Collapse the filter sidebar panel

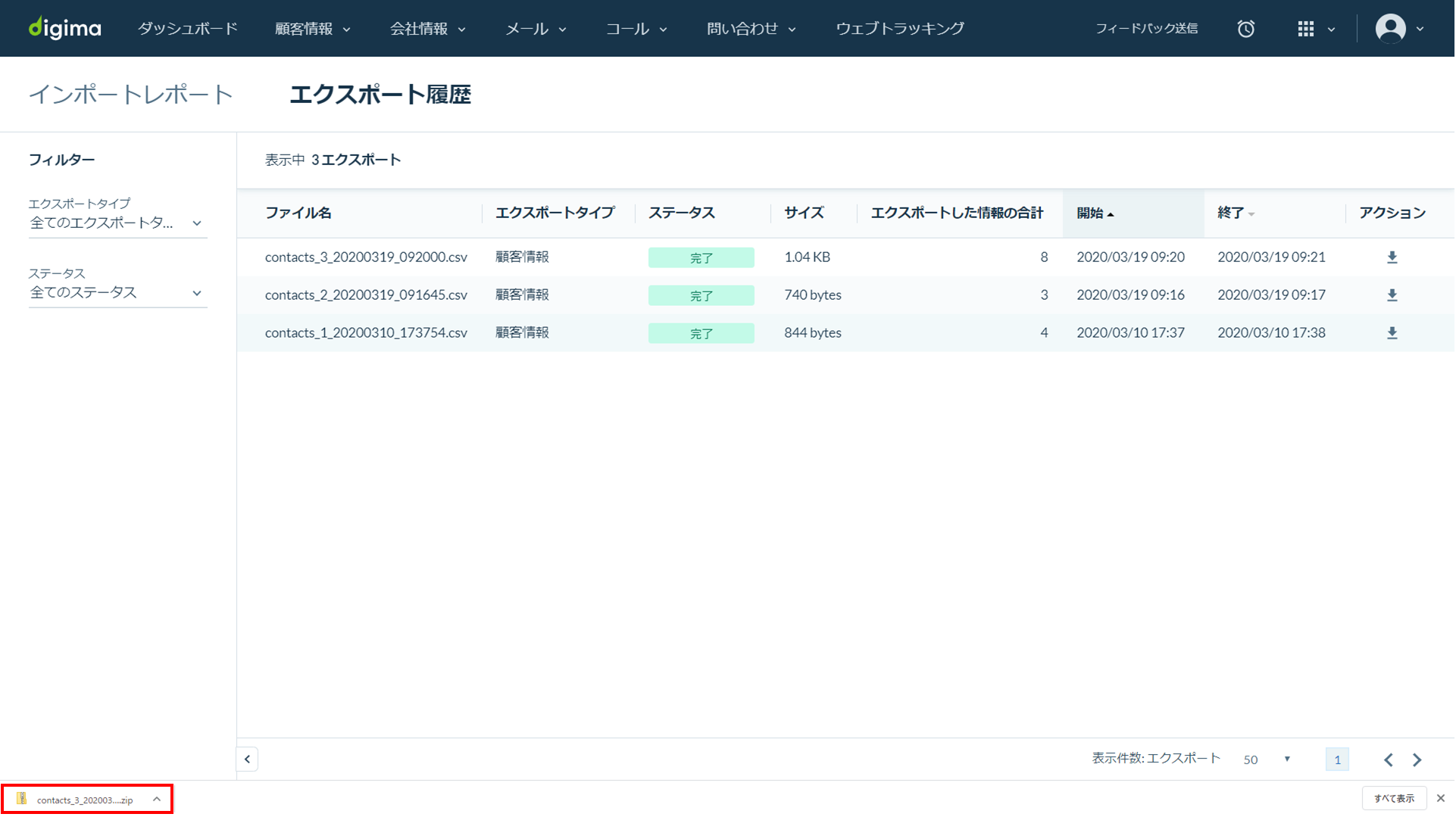click(x=247, y=759)
